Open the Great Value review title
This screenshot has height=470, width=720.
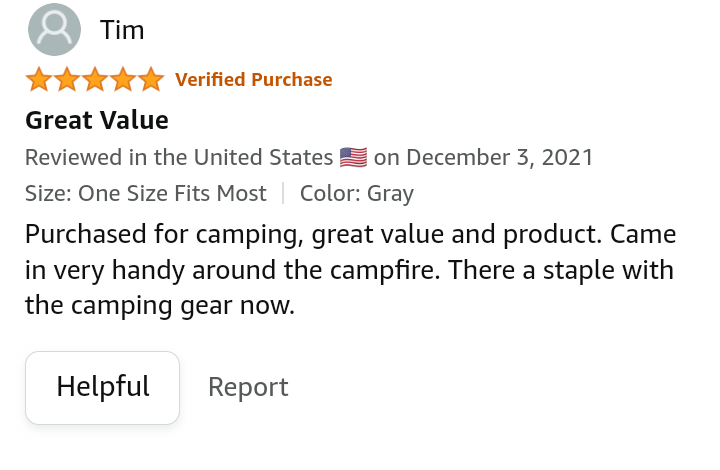click(x=97, y=121)
